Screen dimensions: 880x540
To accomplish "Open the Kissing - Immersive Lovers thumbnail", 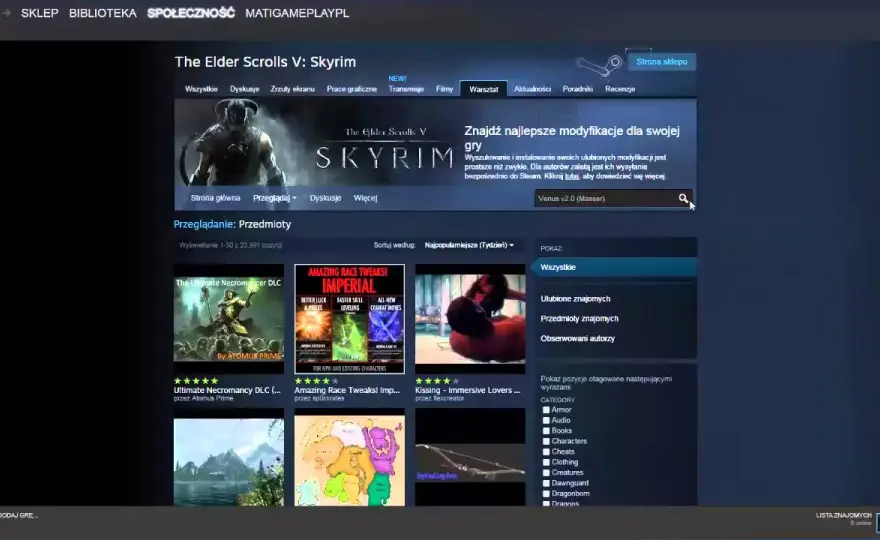I will [470, 319].
